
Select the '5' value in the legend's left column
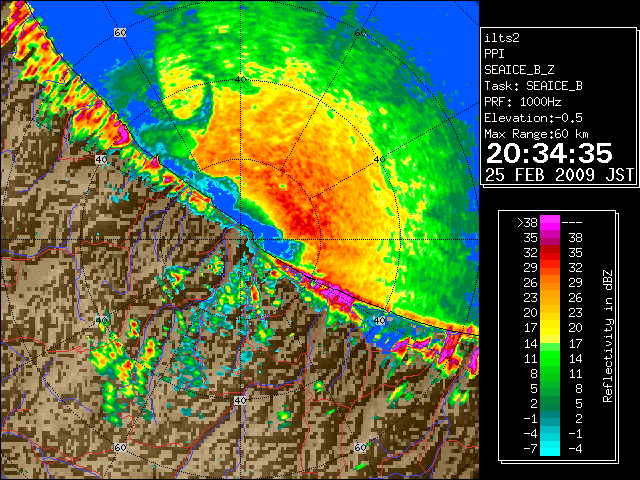click(534, 389)
